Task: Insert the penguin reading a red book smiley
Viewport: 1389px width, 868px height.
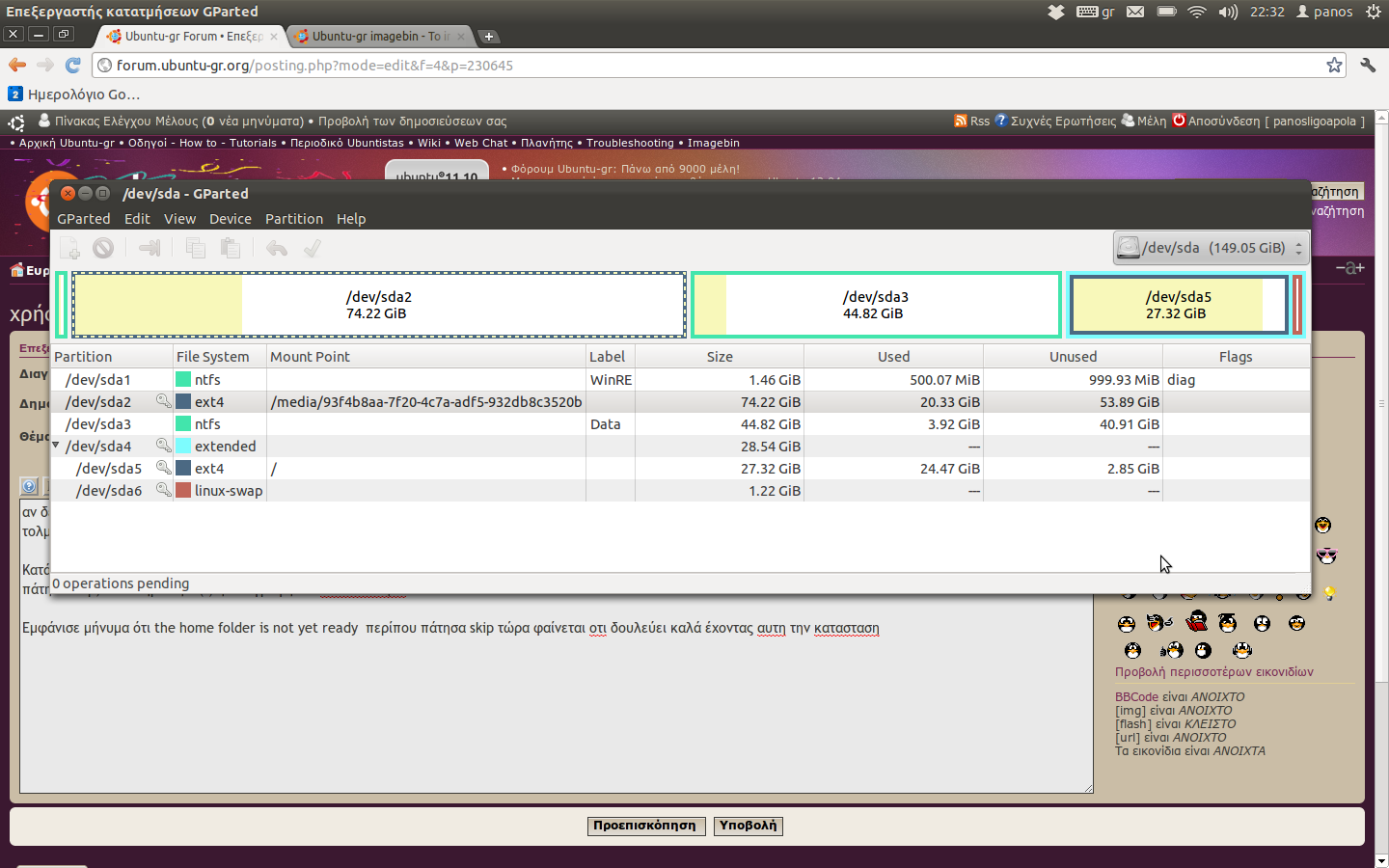Action: pos(1197,622)
